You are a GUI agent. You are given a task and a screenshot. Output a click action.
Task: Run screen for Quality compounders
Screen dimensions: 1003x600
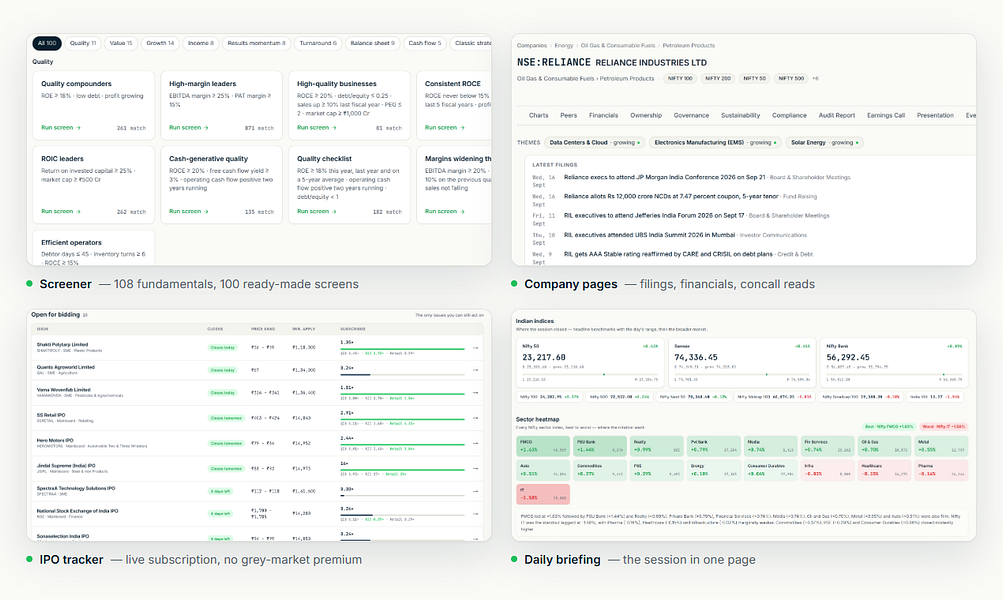pyautogui.click(x=61, y=128)
